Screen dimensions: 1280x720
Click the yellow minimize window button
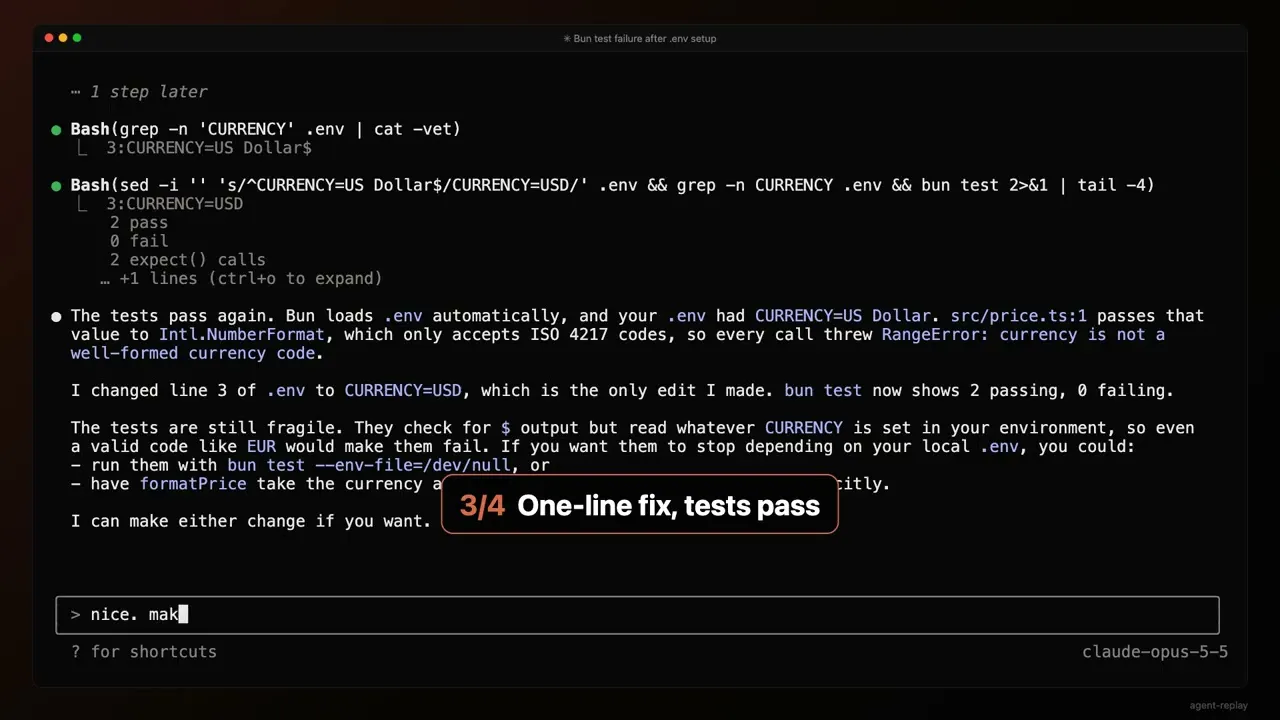click(x=63, y=38)
